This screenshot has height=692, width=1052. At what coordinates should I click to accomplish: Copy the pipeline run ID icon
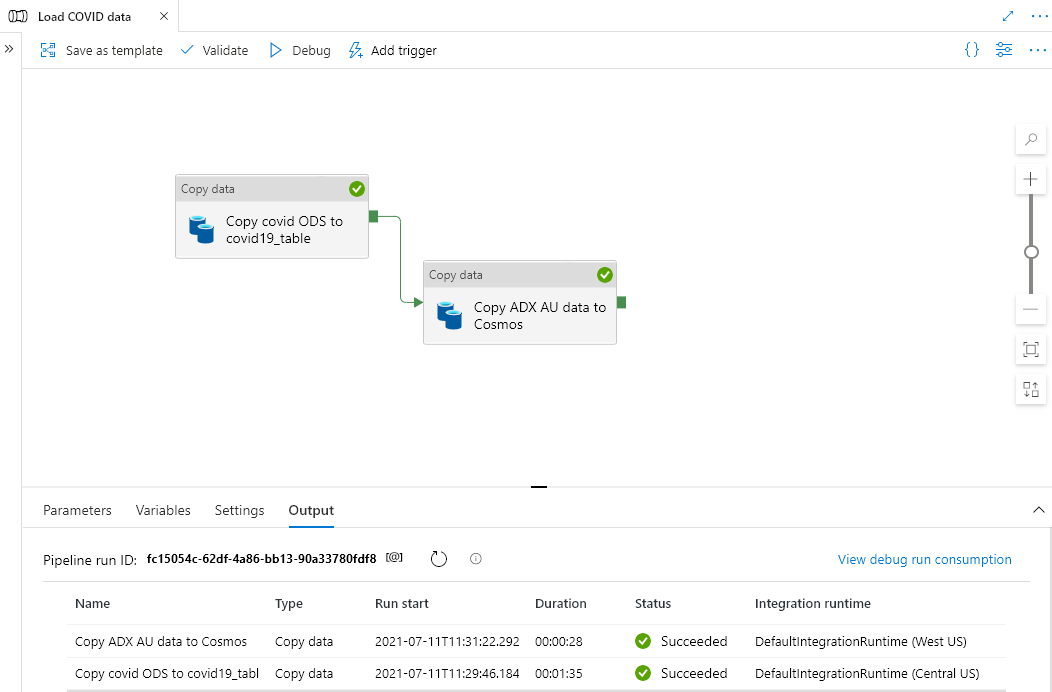pyautogui.click(x=394, y=558)
